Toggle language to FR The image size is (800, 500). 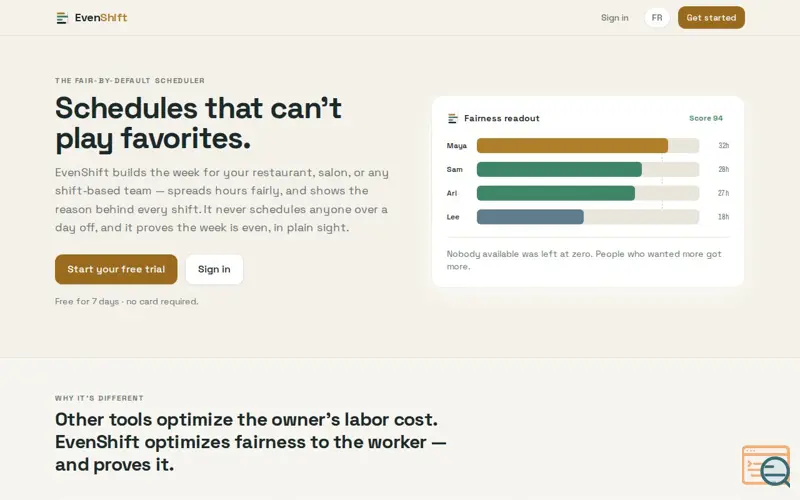coord(657,18)
